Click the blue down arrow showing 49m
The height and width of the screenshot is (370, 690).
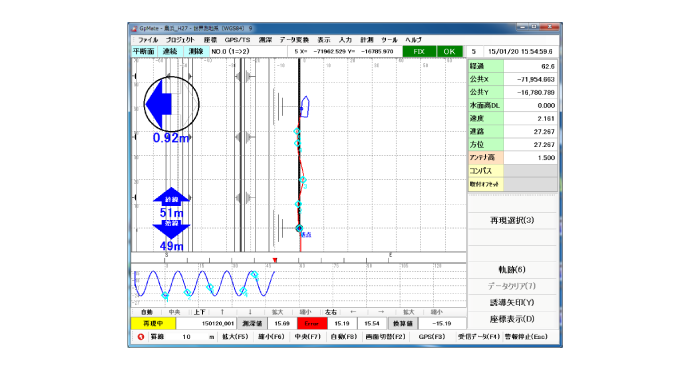[171, 229]
